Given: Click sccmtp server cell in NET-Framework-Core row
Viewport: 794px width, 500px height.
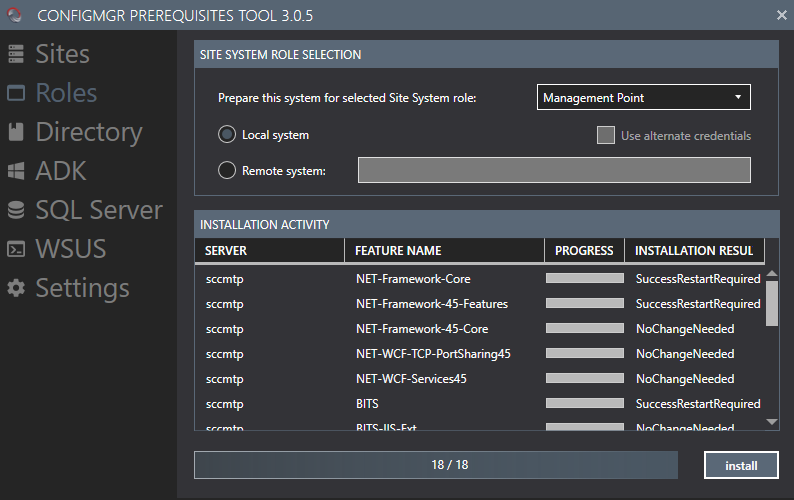Looking at the screenshot, I should tap(224, 279).
